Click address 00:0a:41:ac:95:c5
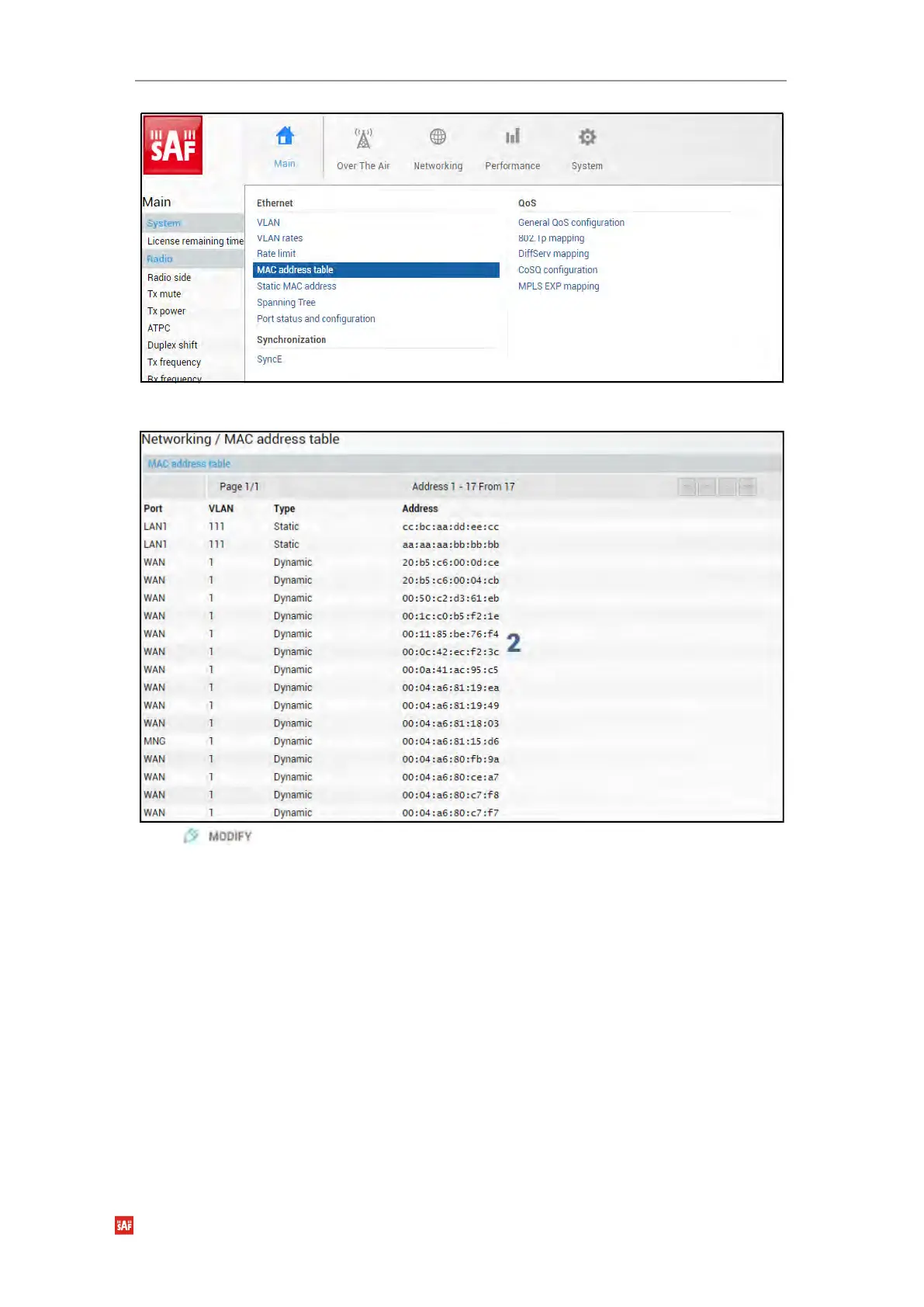924x1307 pixels. 451,669
